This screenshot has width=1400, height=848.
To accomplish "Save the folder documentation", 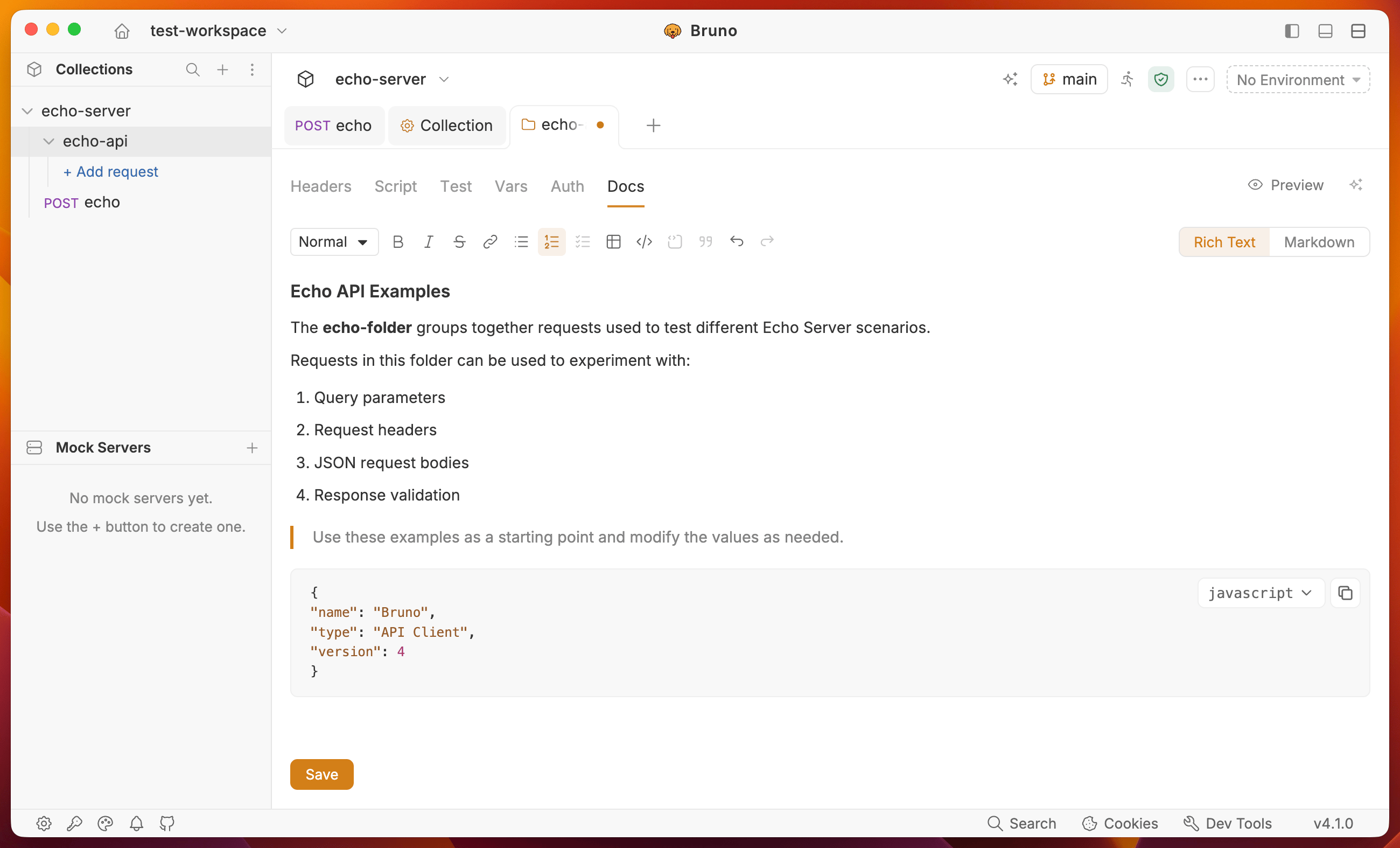I will point(321,774).
